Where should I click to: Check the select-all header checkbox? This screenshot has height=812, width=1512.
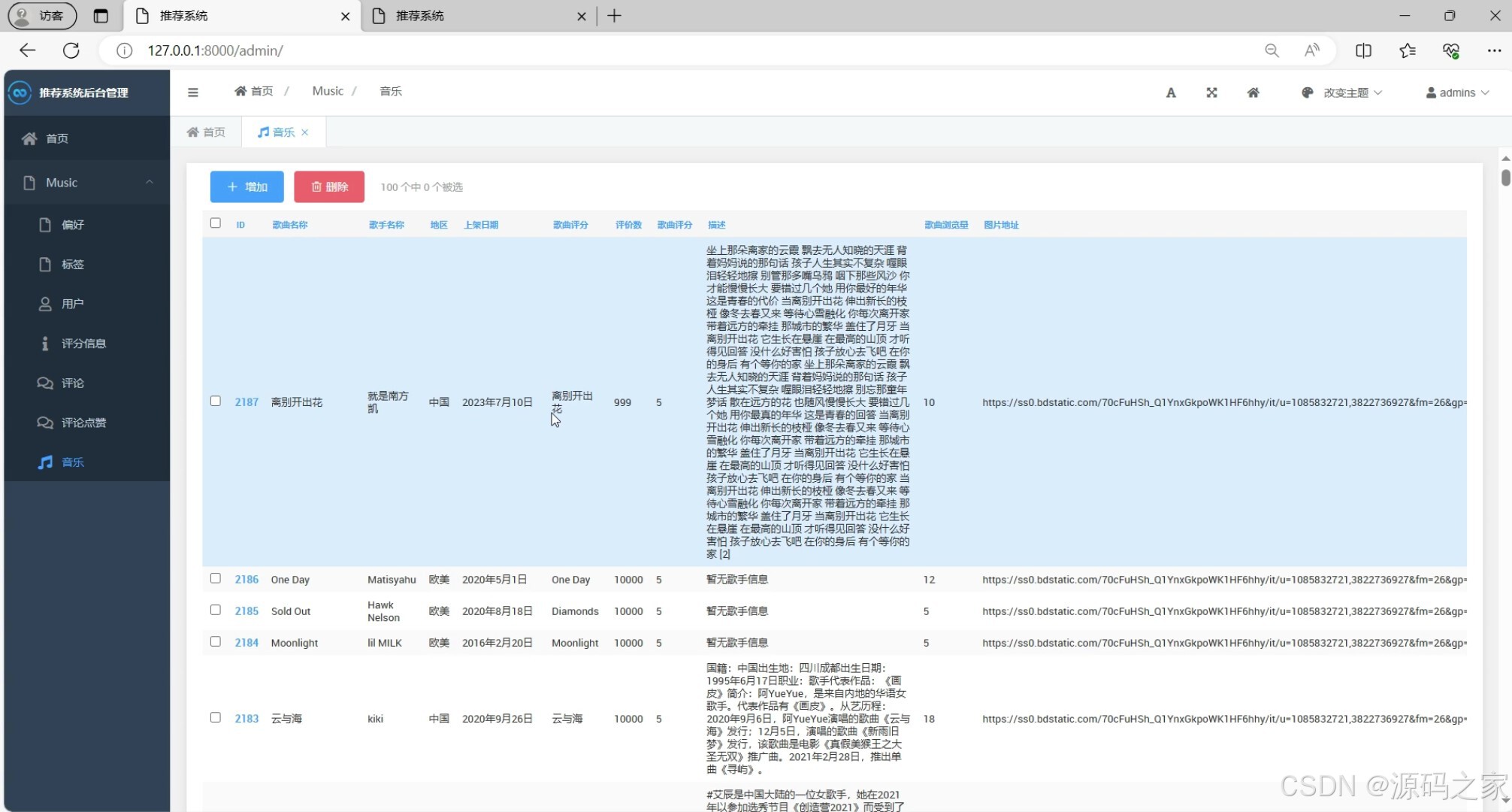click(216, 223)
